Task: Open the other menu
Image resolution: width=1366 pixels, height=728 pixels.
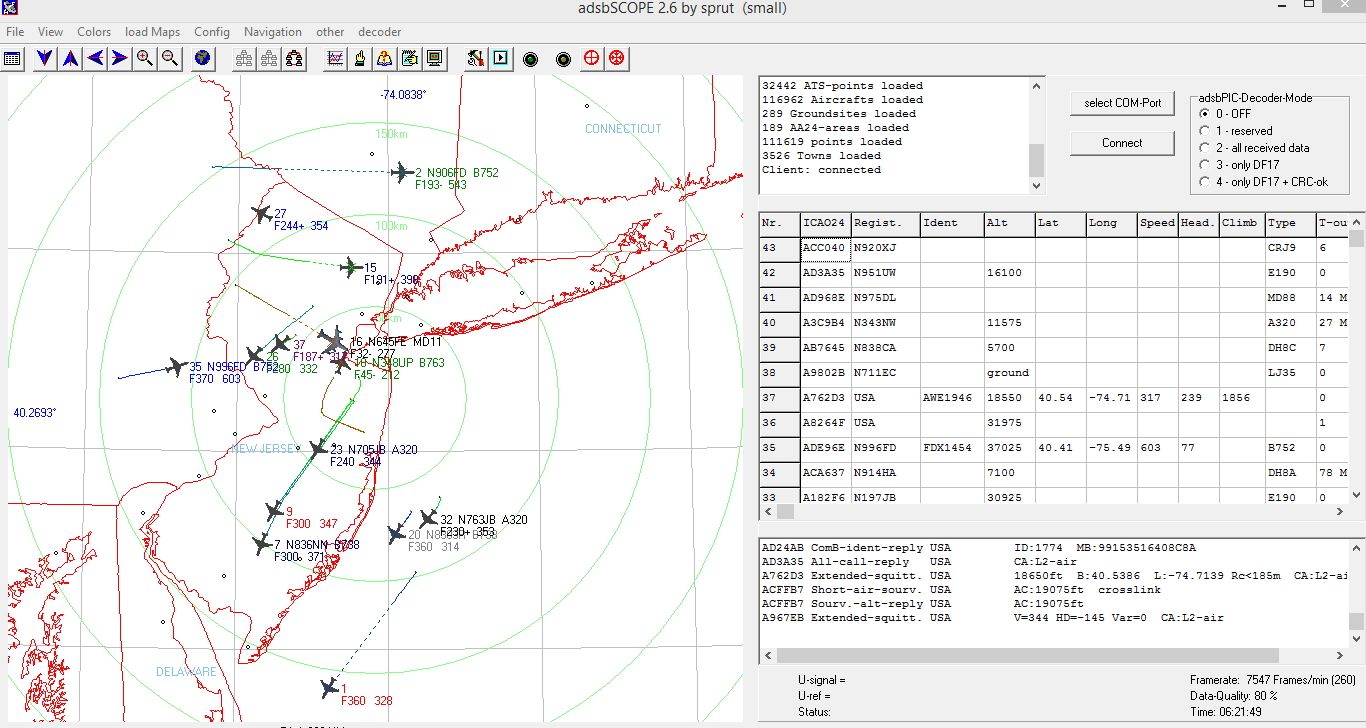Action: (x=330, y=32)
